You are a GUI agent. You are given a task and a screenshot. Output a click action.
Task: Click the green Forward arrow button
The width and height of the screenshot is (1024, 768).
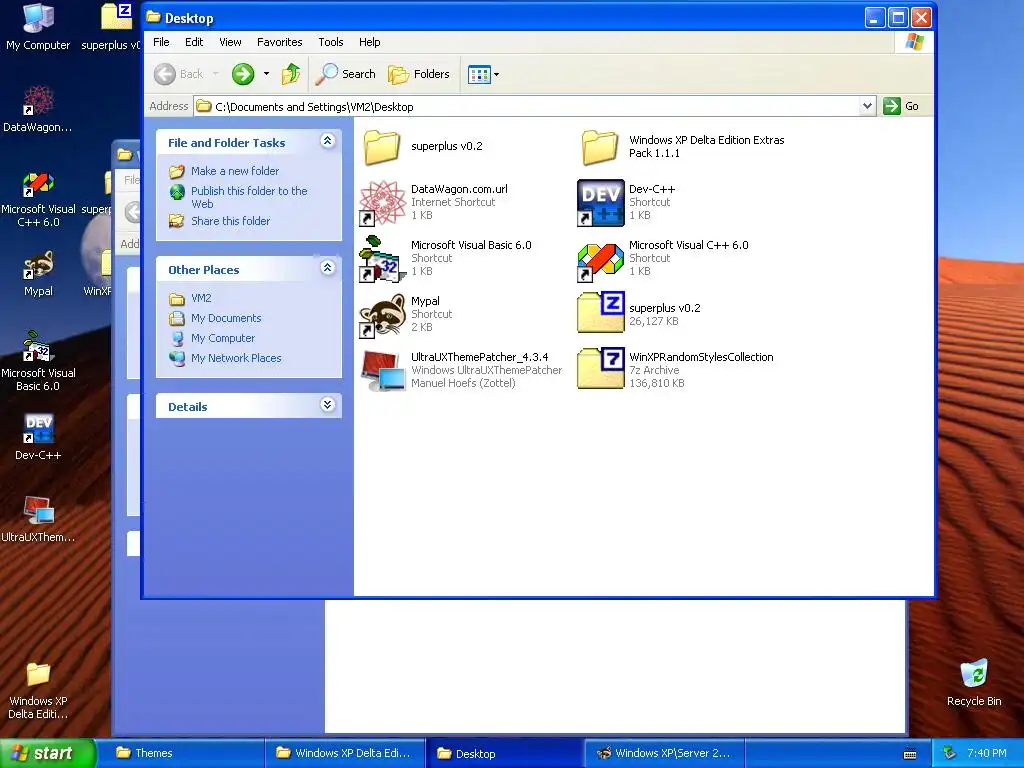click(x=243, y=74)
